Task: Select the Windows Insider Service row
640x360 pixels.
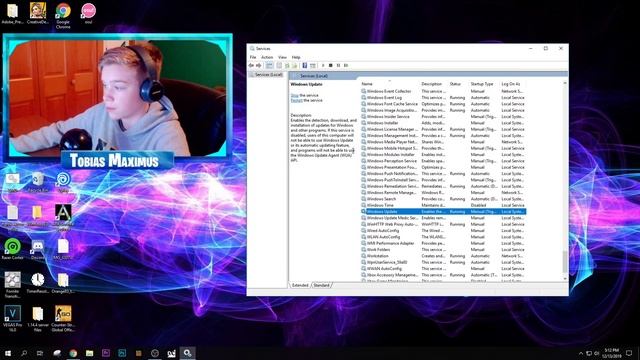Action: (x=443, y=117)
